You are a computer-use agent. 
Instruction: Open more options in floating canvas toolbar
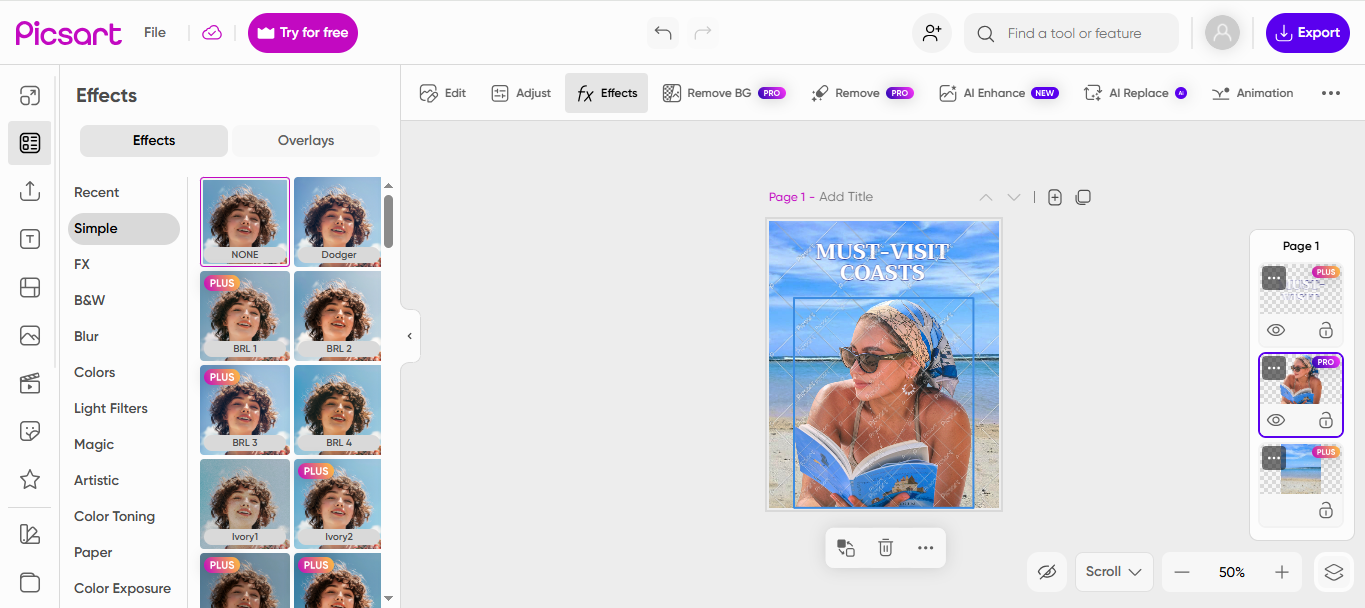click(x=925, y=547)
